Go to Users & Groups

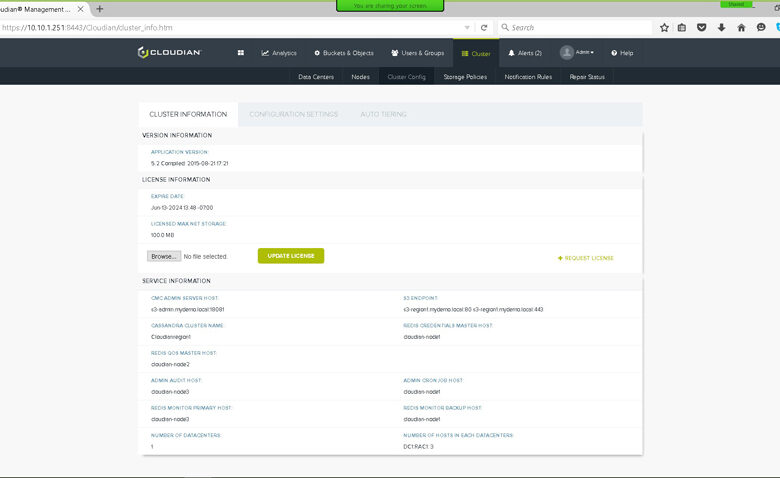417,53
